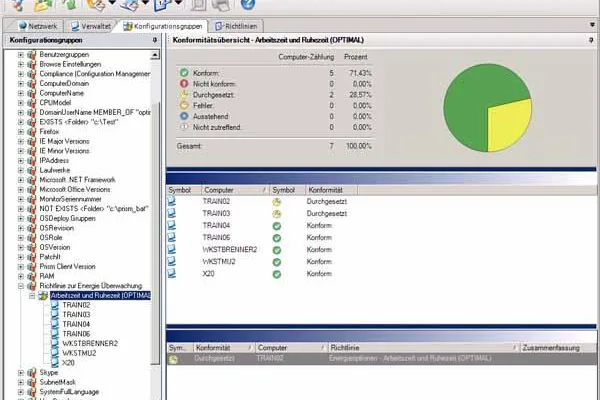This screenshot has width=600, height=400.
Task: Select the WKSTMU2 row in the computer list
Action: click(x=382, y=262)
